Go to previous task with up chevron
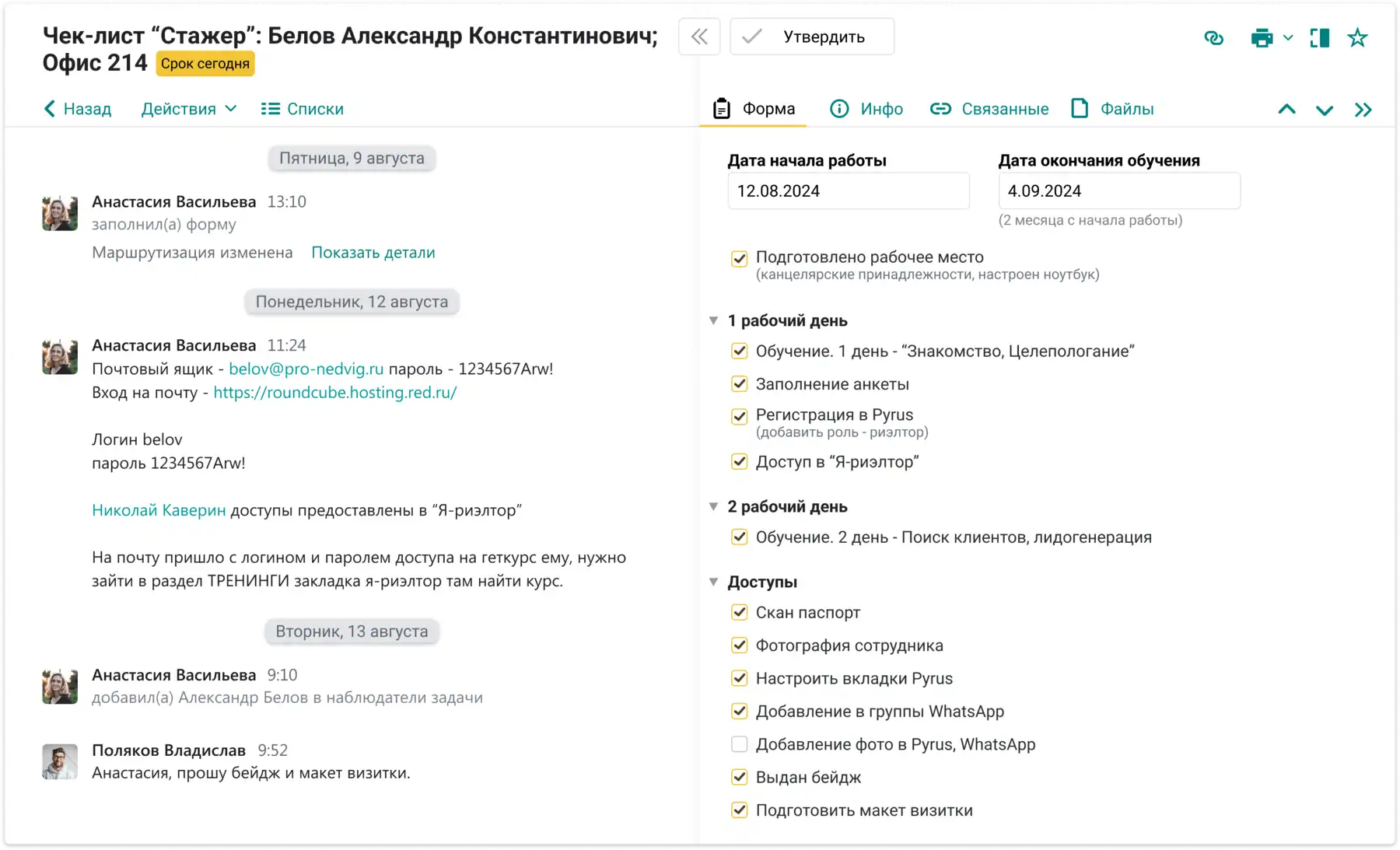The height and width of the screenshot is (850, 1400). (1286, 109)
